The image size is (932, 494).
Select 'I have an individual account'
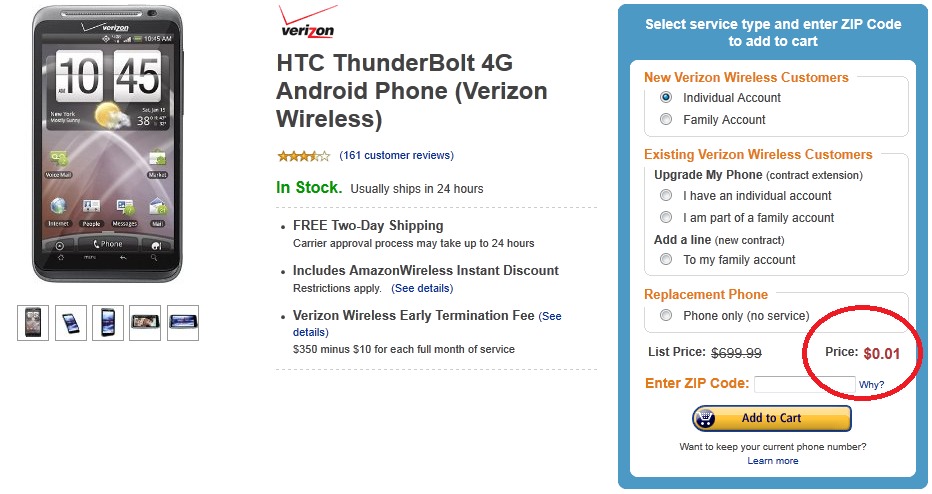click(666, 196)
